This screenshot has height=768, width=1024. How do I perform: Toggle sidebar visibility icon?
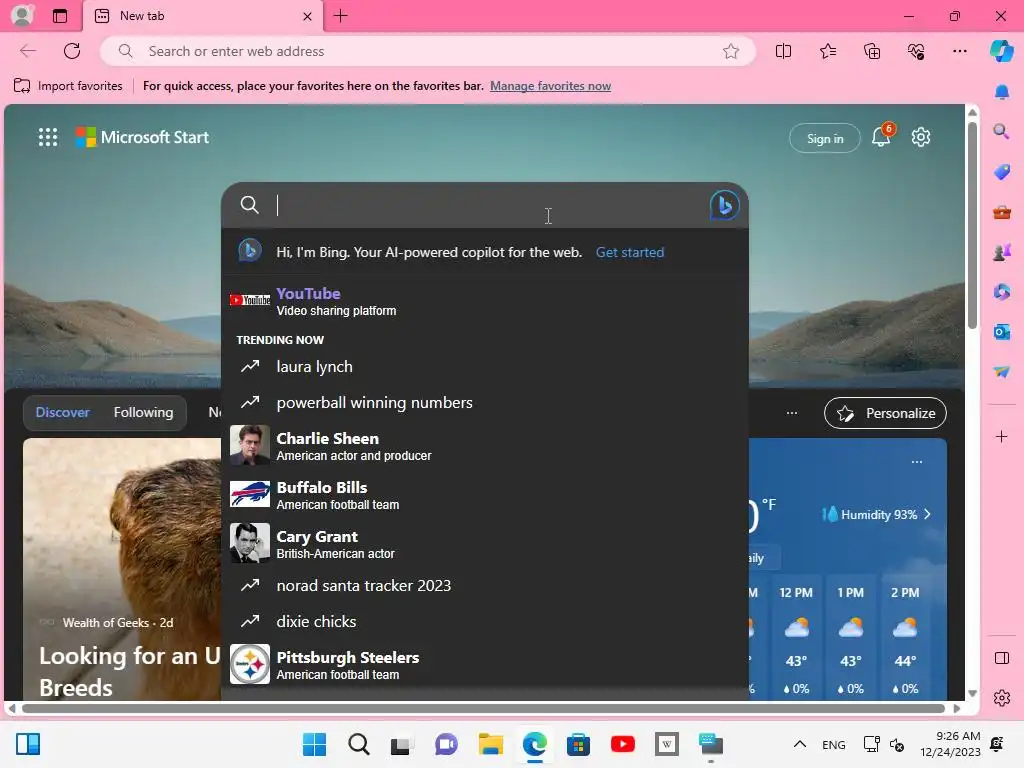pyautogui.click(x=1002, y=658)
